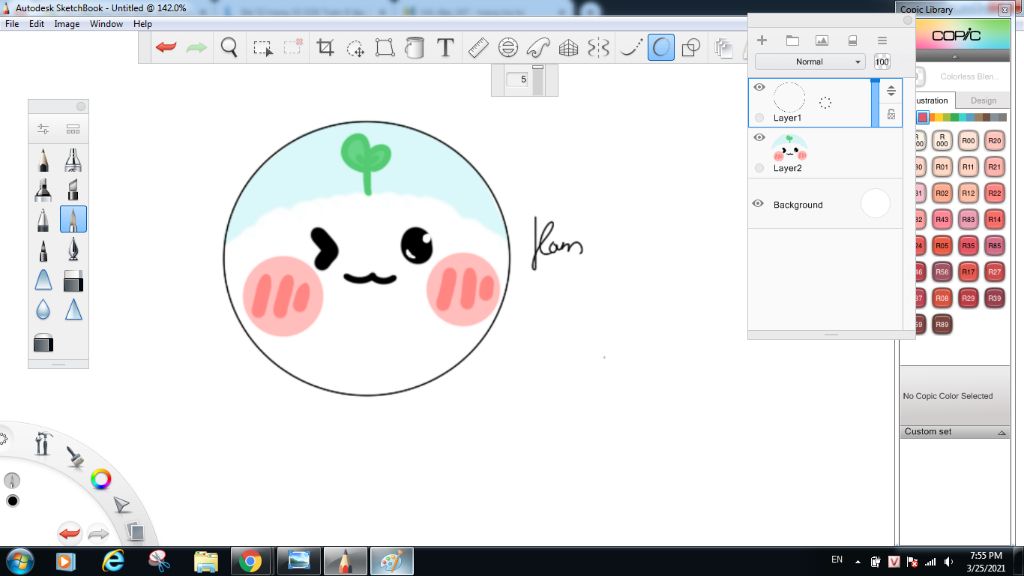Select the Hard Eraser in brush palette
This screenshot has width=1024, height=576.
pyautogui.click(x=73, y=281)
